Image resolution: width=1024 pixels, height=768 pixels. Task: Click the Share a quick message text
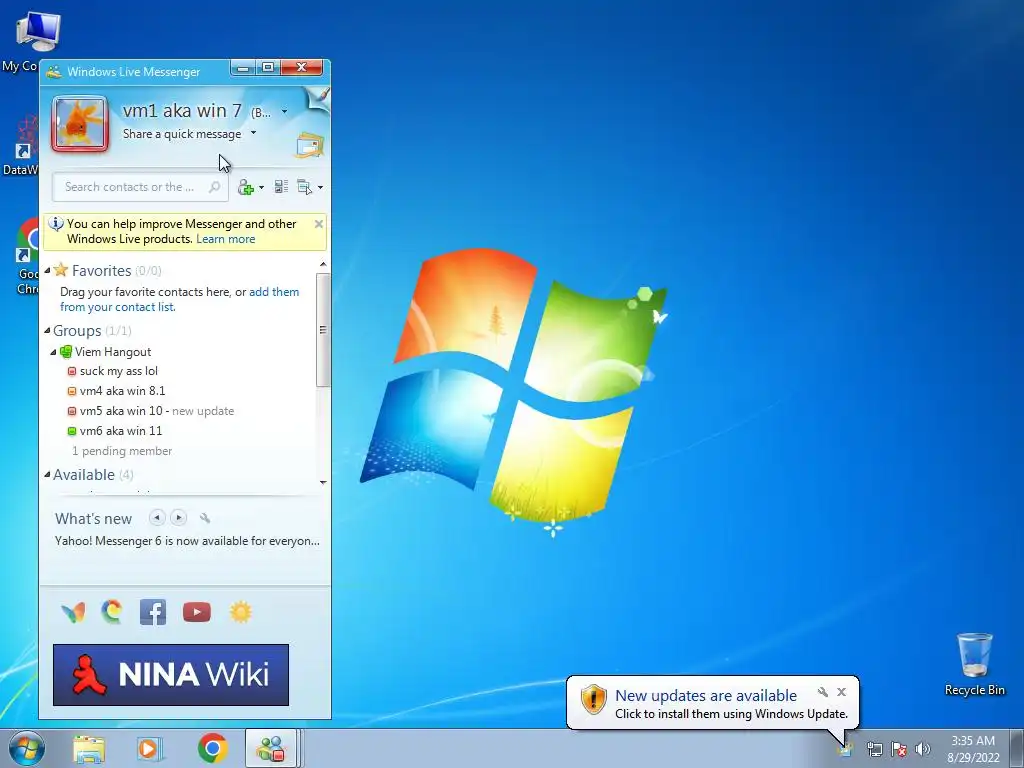tap(182, 134)
